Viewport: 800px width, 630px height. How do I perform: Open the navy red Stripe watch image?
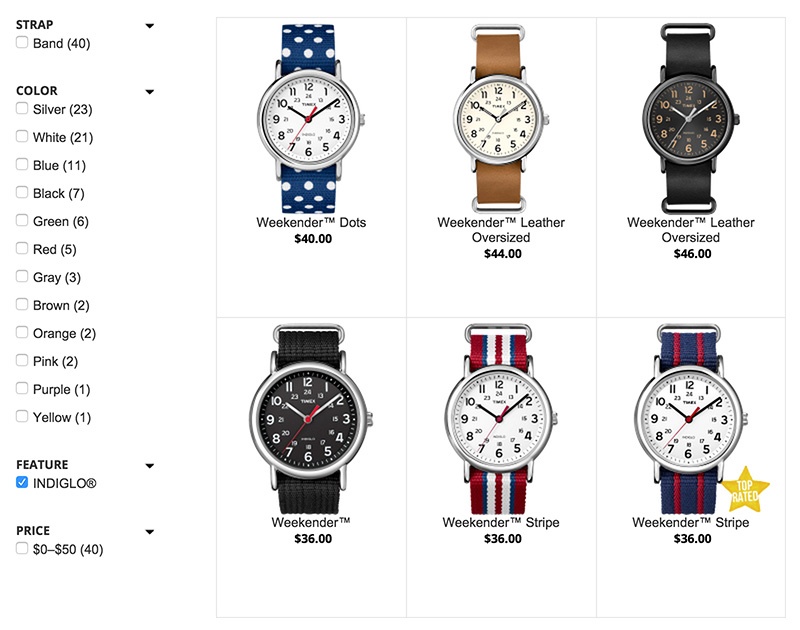pos(691,419)
